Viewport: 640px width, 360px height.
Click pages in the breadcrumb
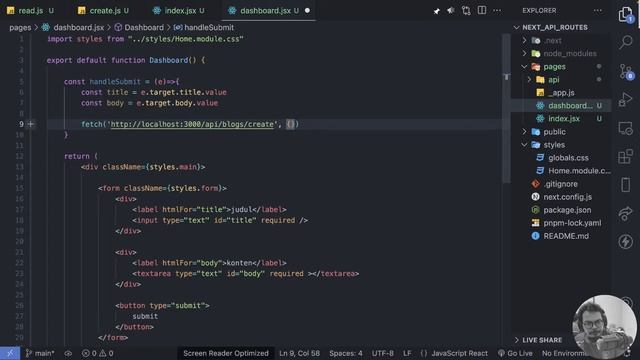tap(20, 27)
